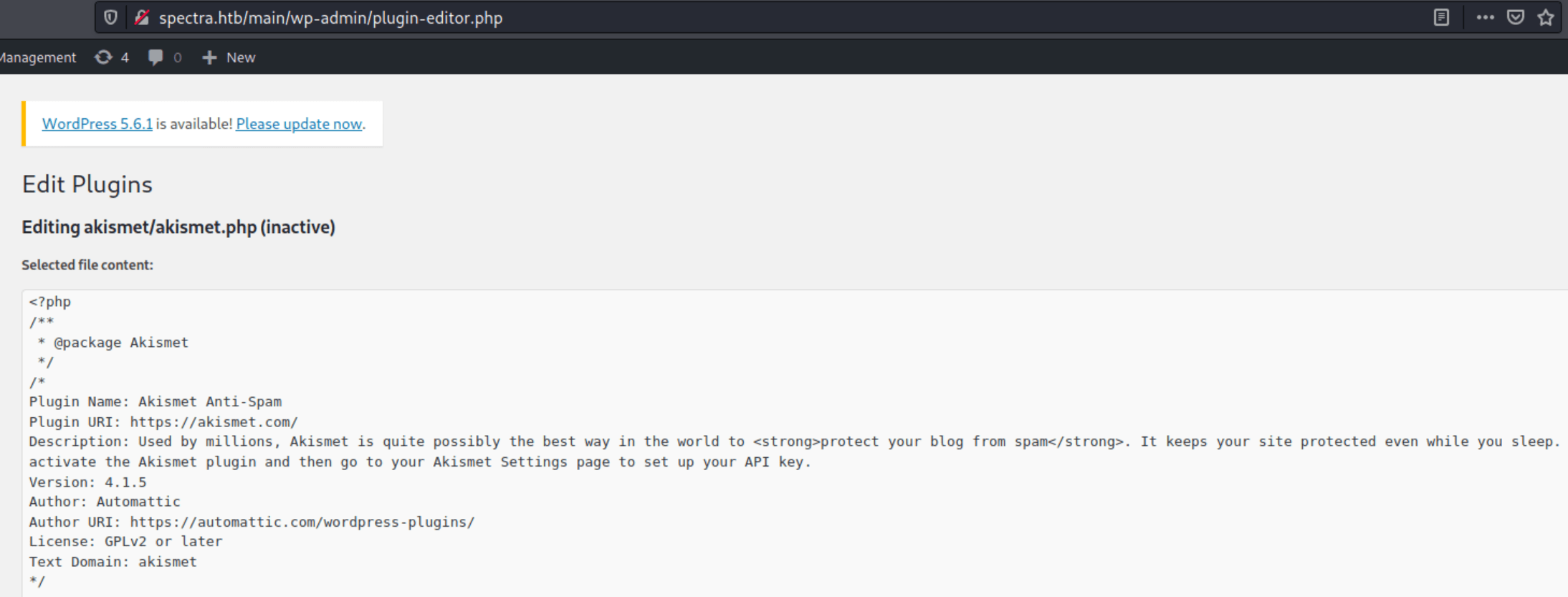Image resolution: width=1568 pixels, height=597 pixels.
Task: Save the page with the Pocket icon
Action: pyautogui.click(x=1516, y=17)
